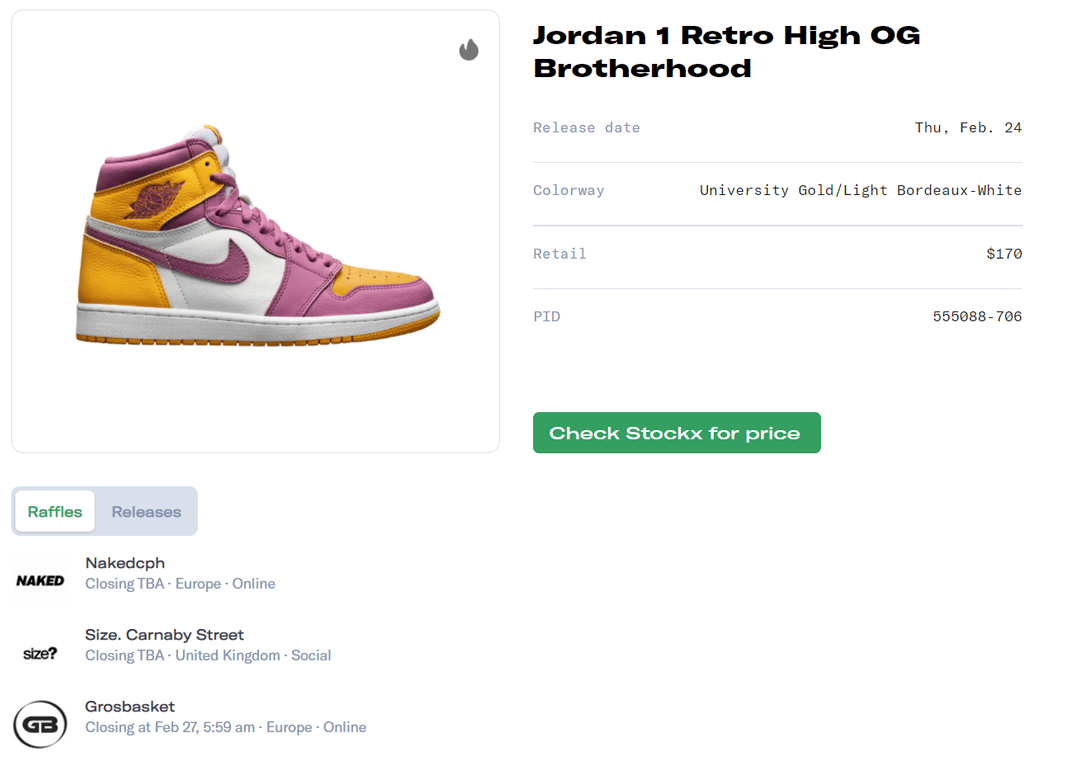The height and width of the screenshot is (760, 1080).
Task: Click Grosbasket closing time details
Action: point(225,727)
